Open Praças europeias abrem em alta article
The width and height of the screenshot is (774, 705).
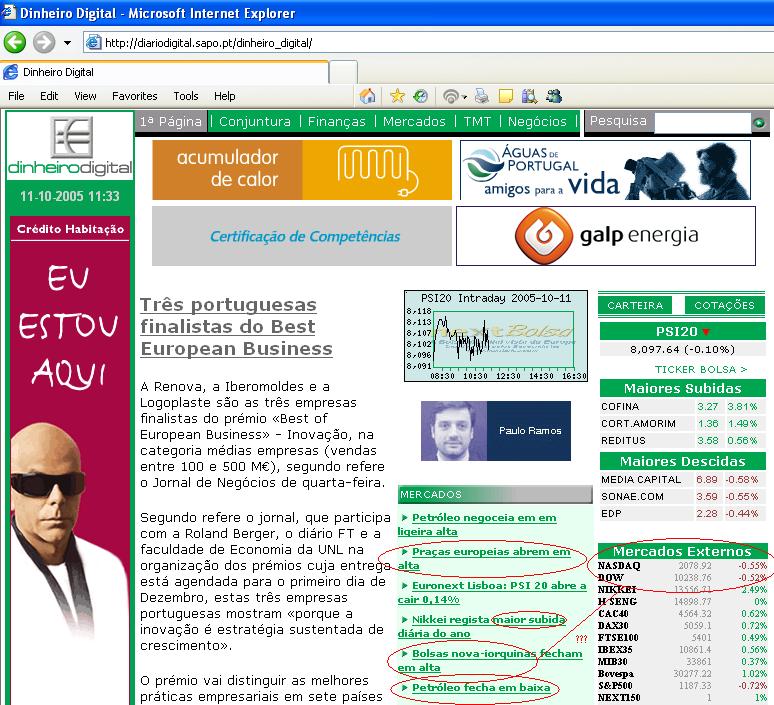(485, 558)
